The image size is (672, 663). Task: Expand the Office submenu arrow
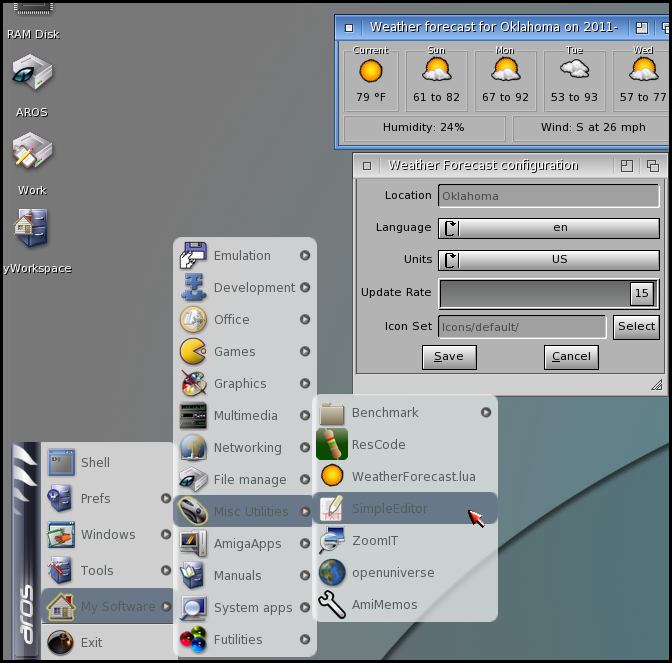coord(305,319)
